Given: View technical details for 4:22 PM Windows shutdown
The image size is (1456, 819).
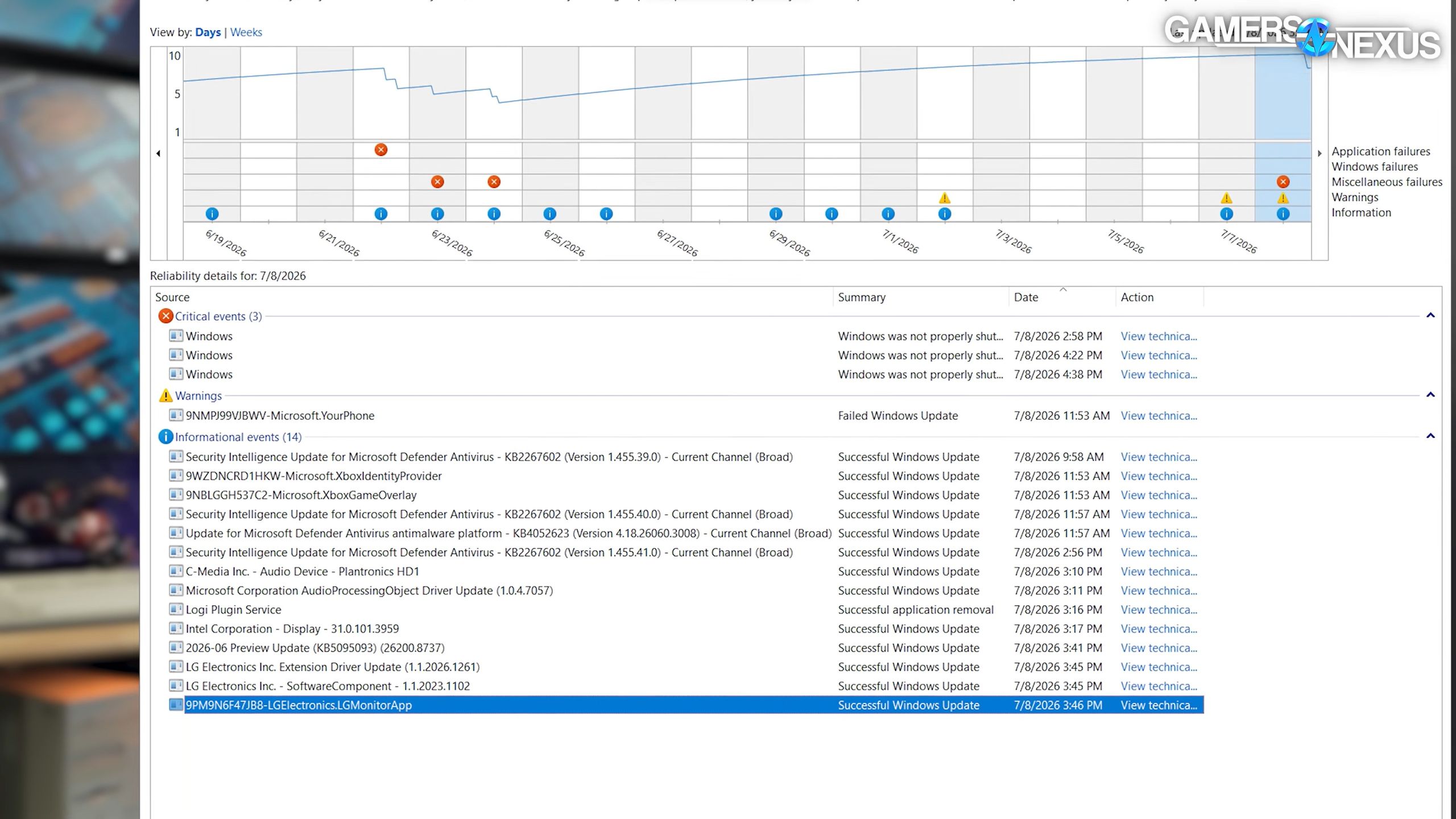Looking at the screenshot, I should click(1159, 355).
